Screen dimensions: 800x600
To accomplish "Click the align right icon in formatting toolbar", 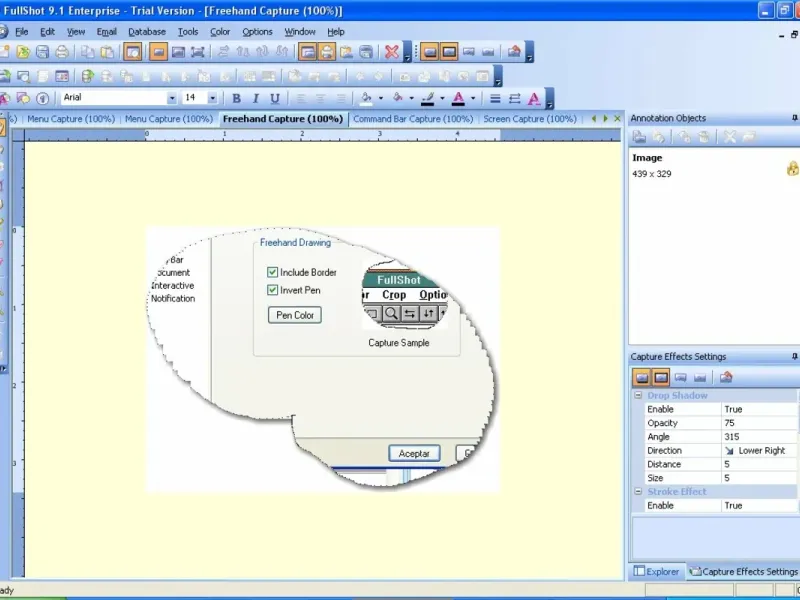I will coord(341,98).
